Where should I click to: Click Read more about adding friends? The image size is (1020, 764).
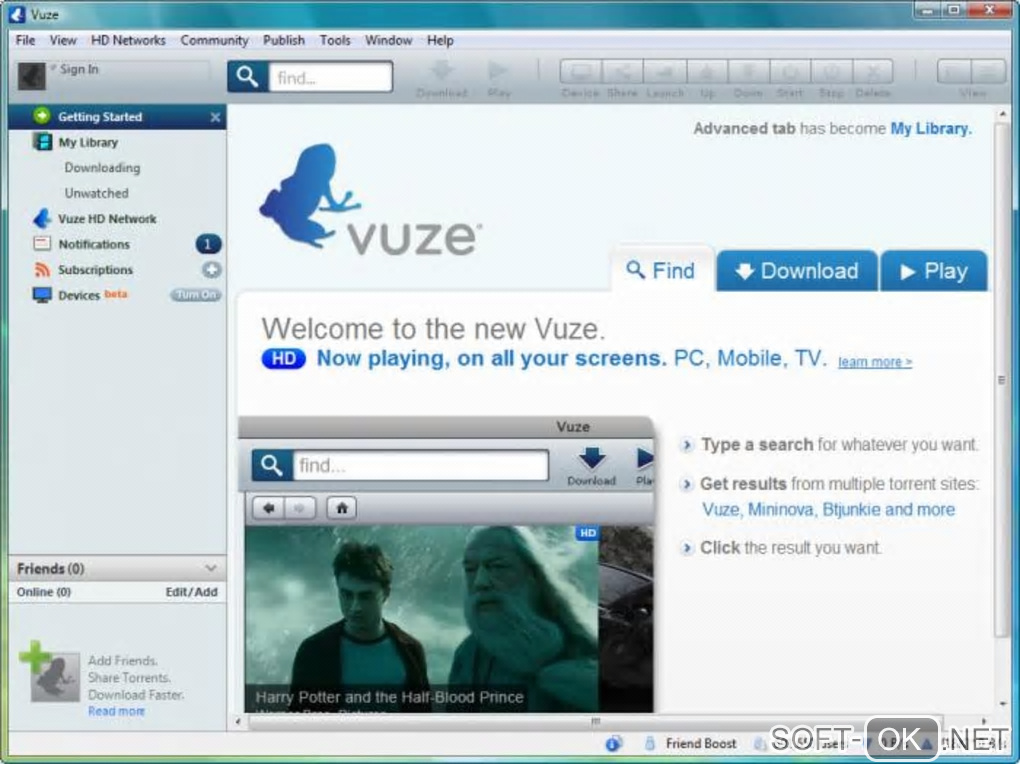point(116,711)
